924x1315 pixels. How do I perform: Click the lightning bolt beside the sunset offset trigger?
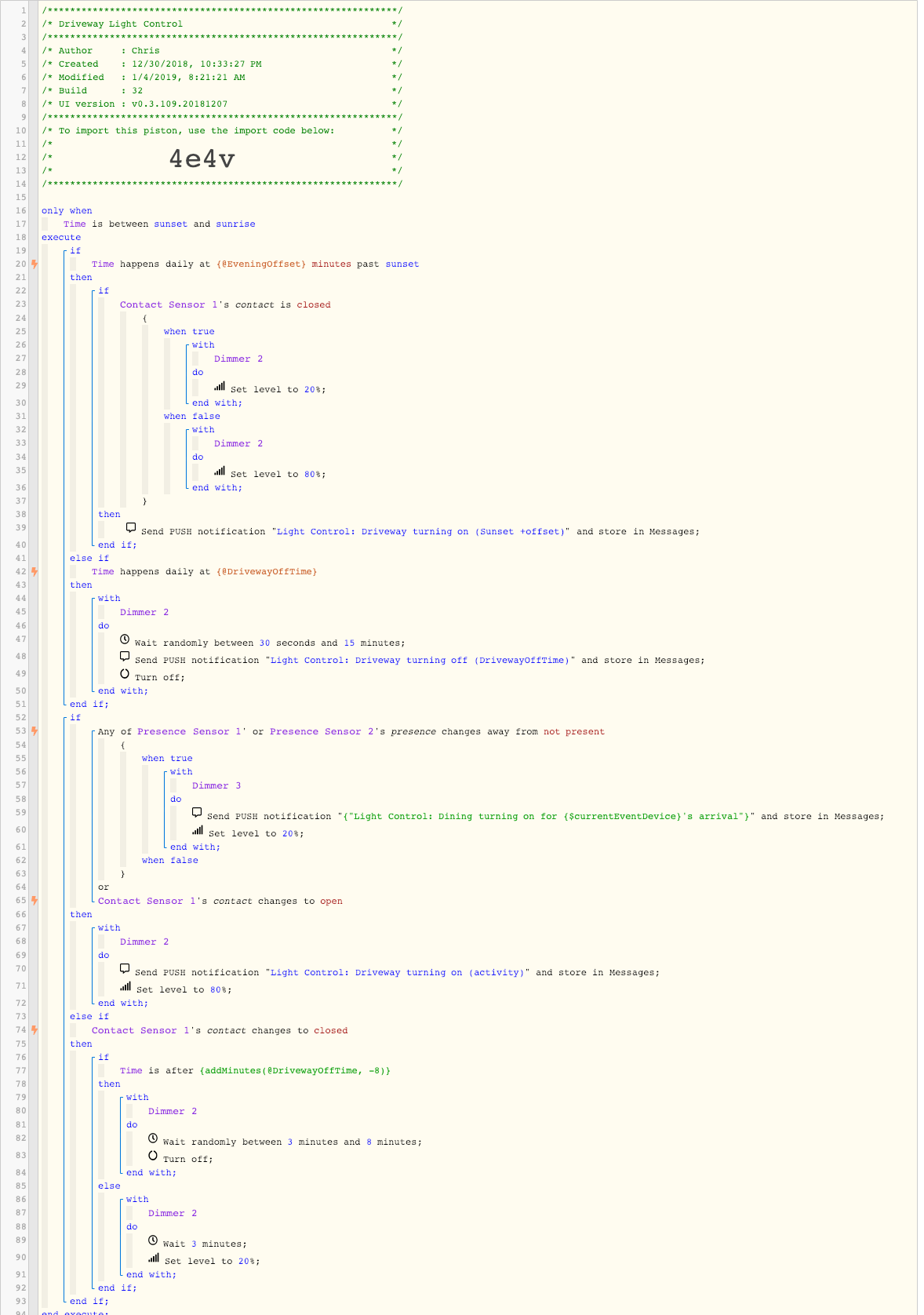click(35, 264)
